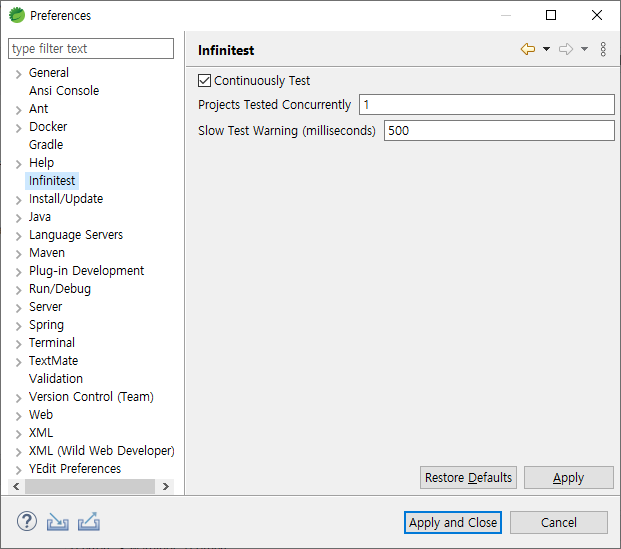This screenshot has width=621, height=549.
Task: Open the General preferences page
Action: (49, 72)
